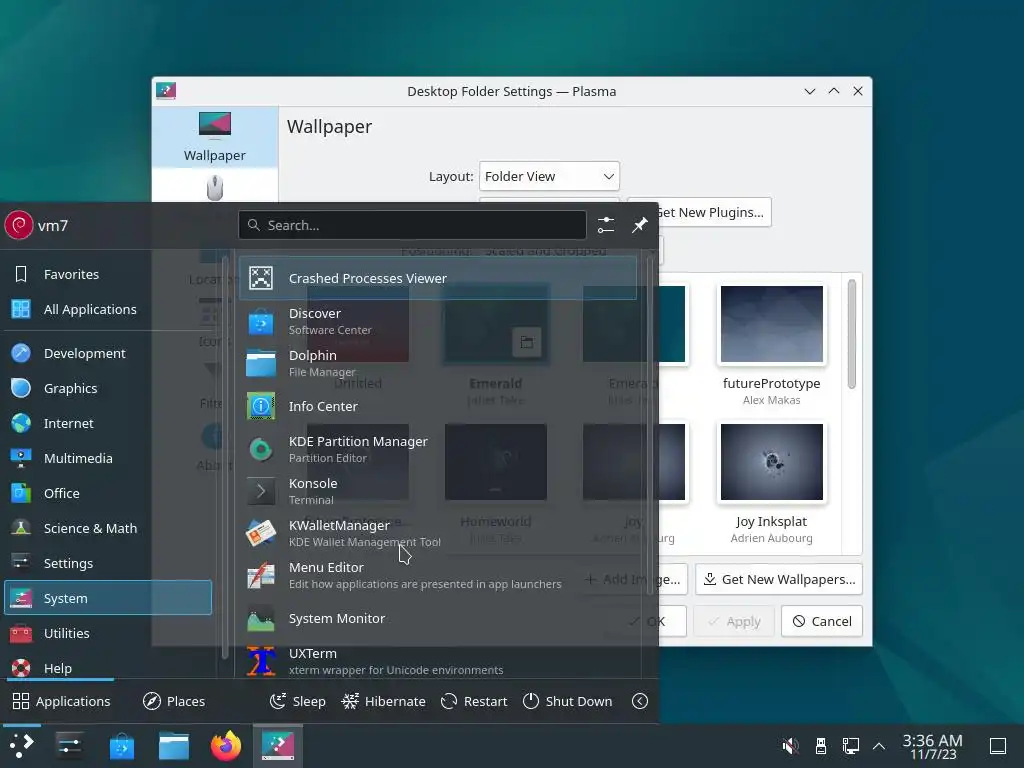Switch to Places tab in launcher
This screenshot has width=1024, height=768.
(174, 701)
